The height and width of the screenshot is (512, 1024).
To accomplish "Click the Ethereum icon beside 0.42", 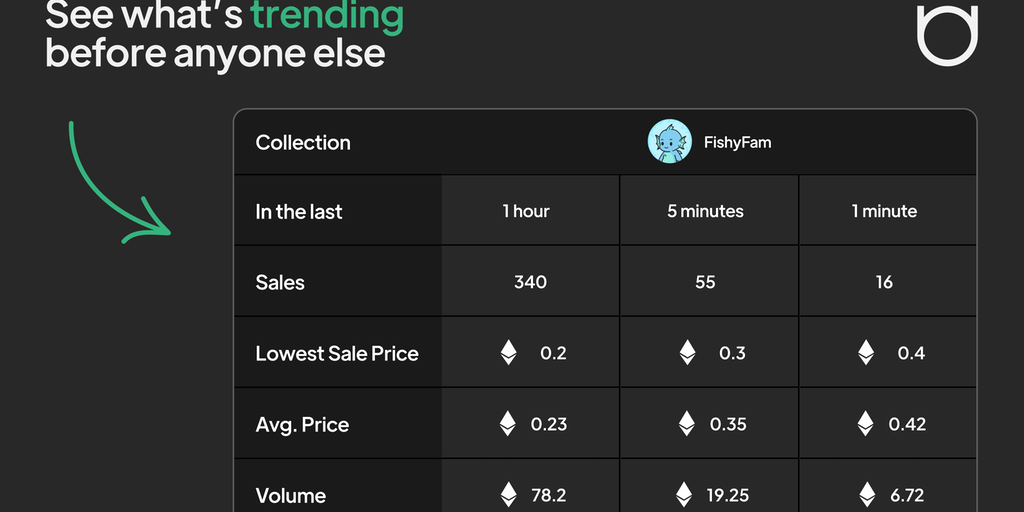I will coord(865,424).
